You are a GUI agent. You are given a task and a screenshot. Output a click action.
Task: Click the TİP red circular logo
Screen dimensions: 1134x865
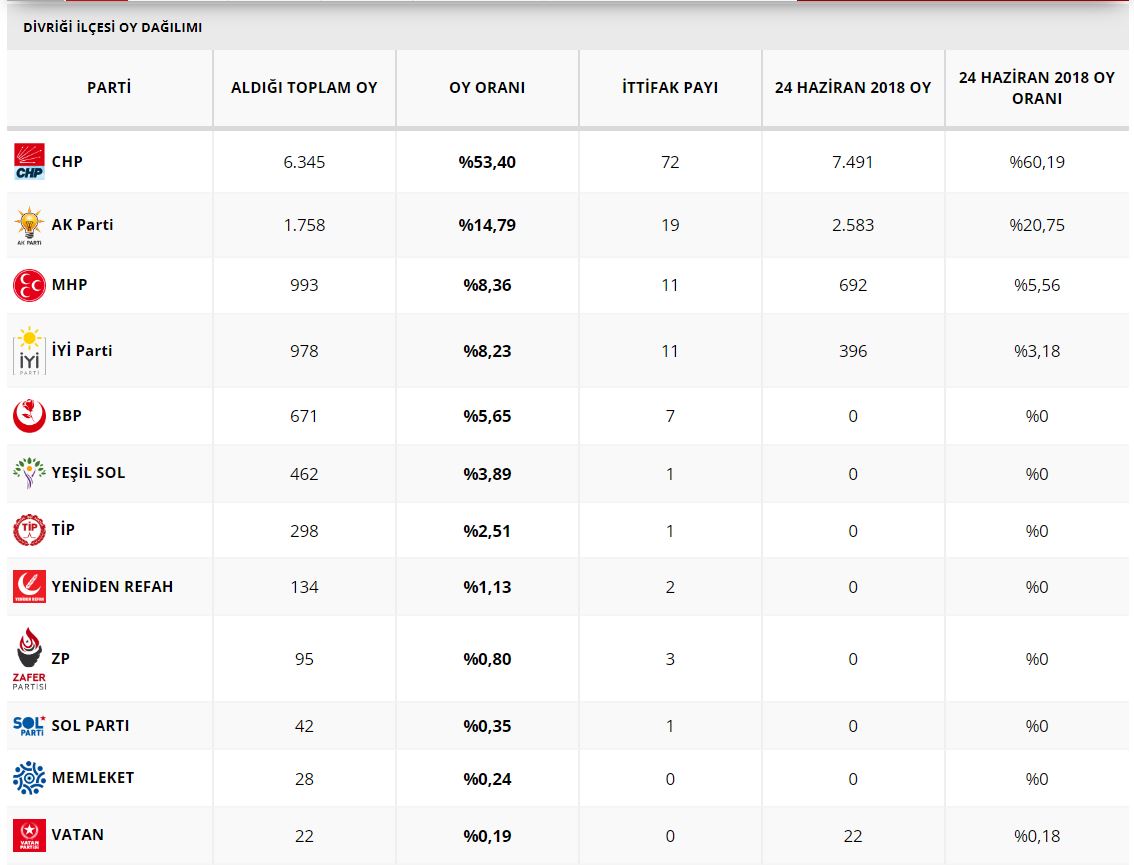tap(29, 530)
